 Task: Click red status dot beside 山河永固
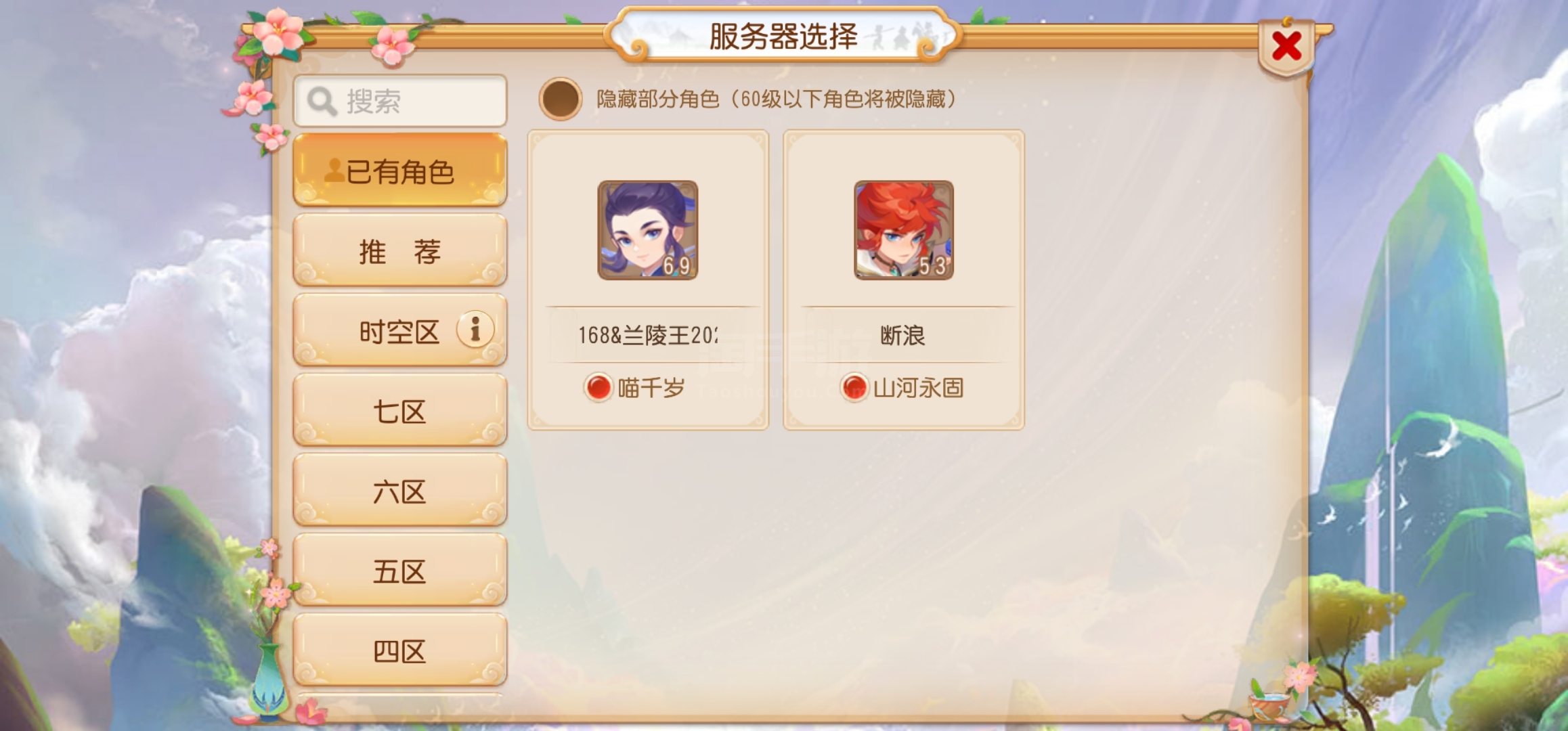[854, 387]
